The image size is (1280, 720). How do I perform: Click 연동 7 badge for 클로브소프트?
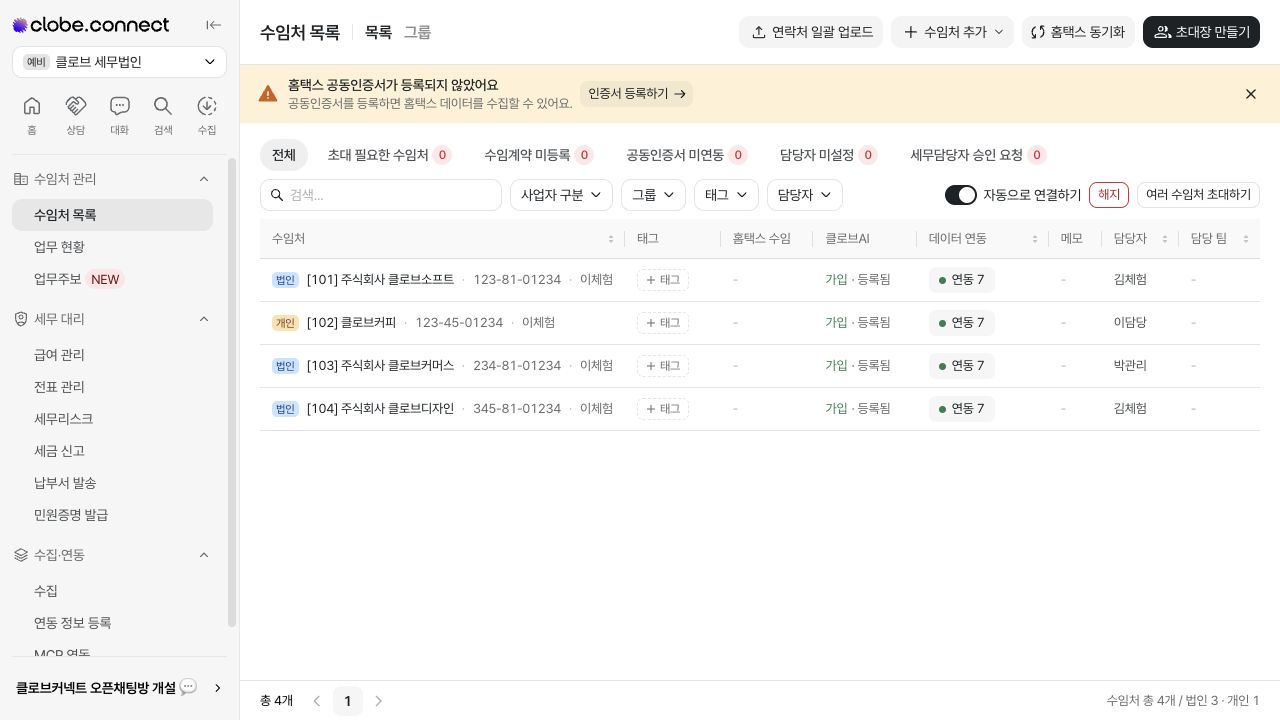962,280
